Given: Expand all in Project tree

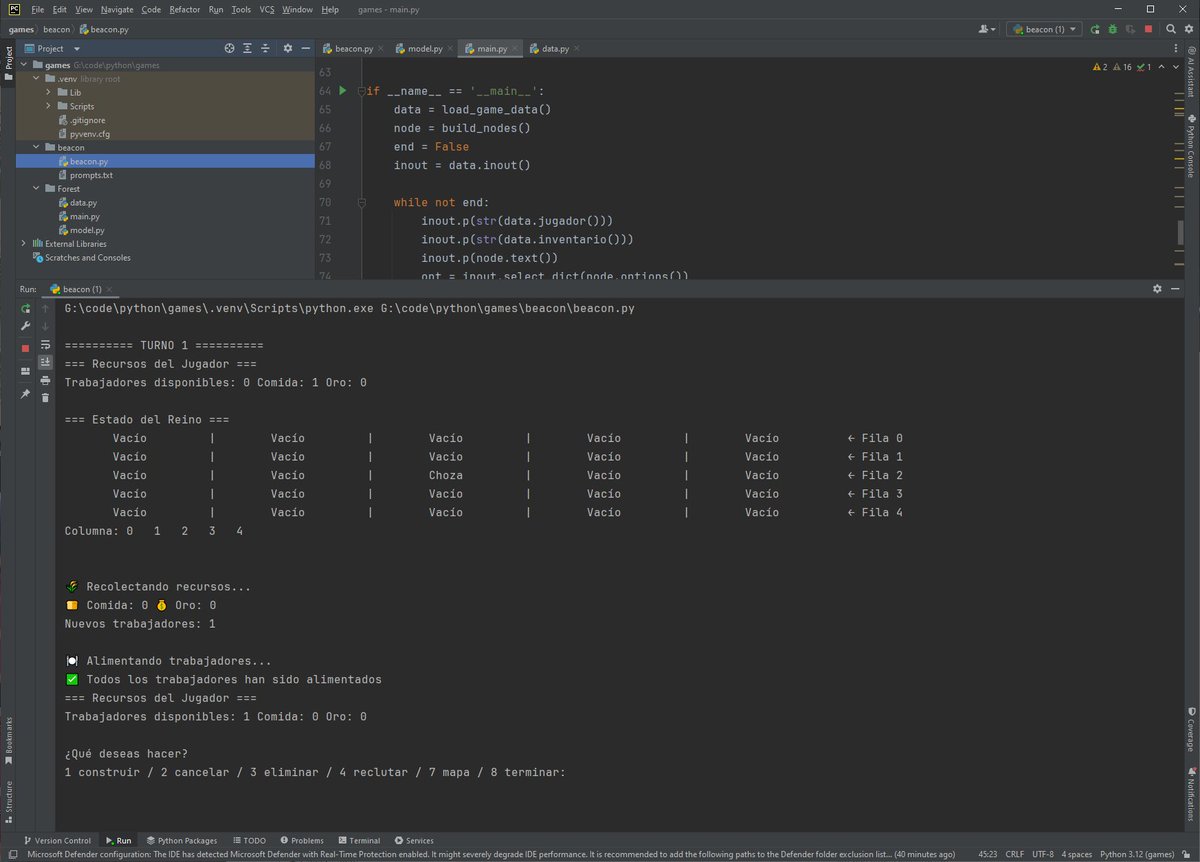Looking at the screenshot, I should 247,48.
